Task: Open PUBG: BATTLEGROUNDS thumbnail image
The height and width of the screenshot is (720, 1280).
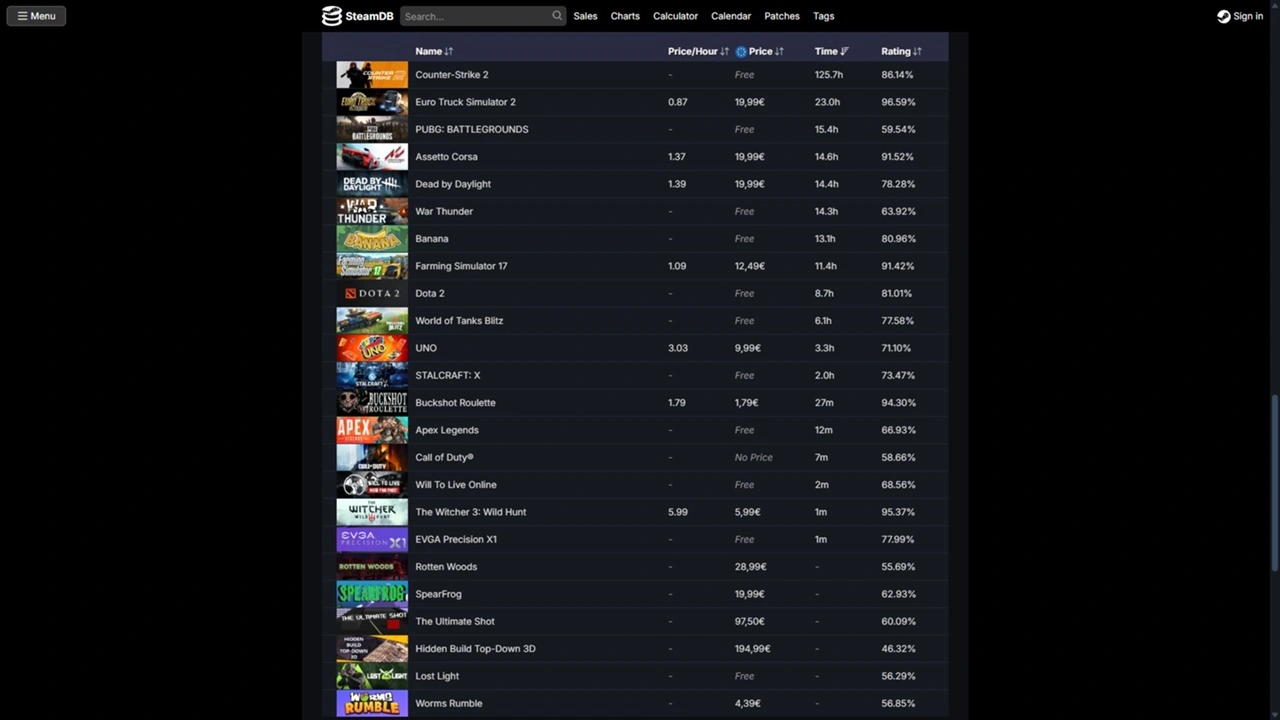Action: 372,129
